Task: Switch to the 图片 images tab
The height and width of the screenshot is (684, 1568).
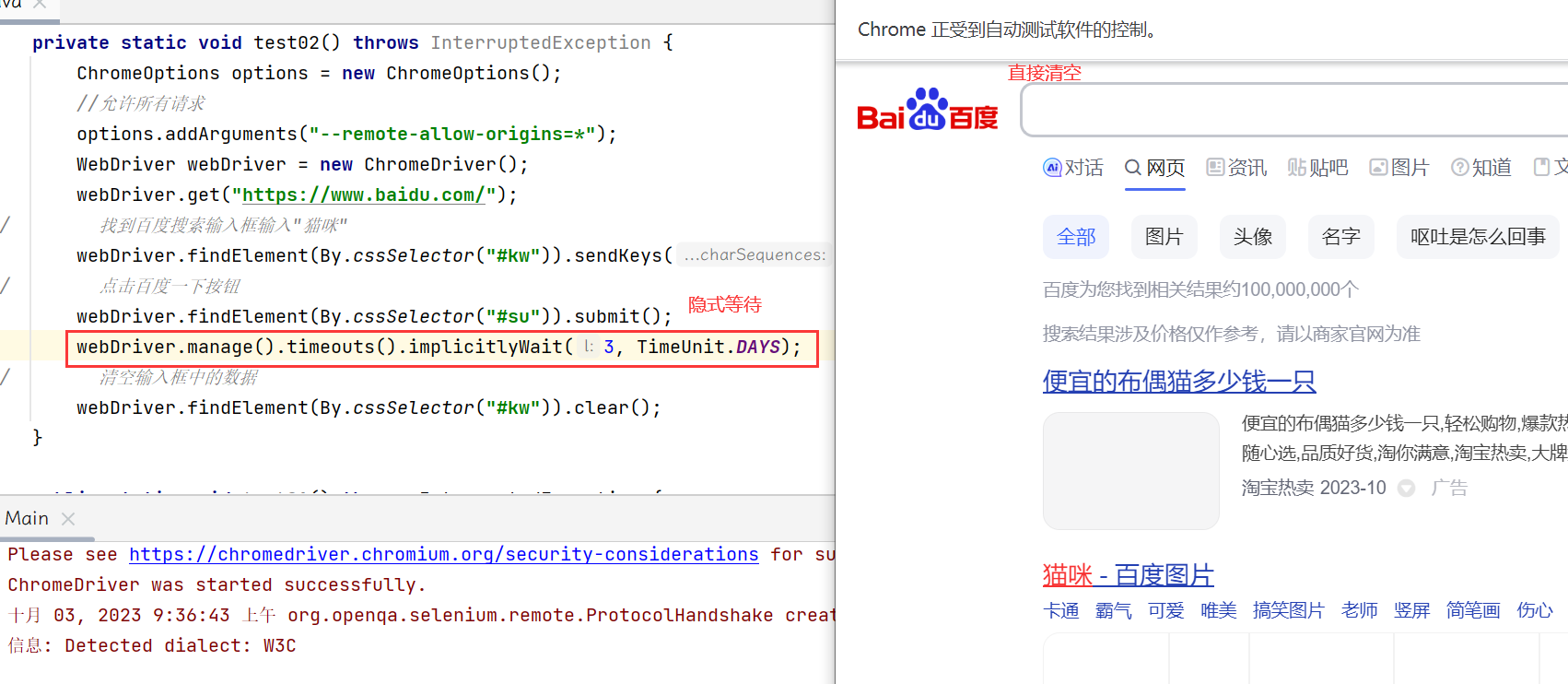Action: (1399, 168)
